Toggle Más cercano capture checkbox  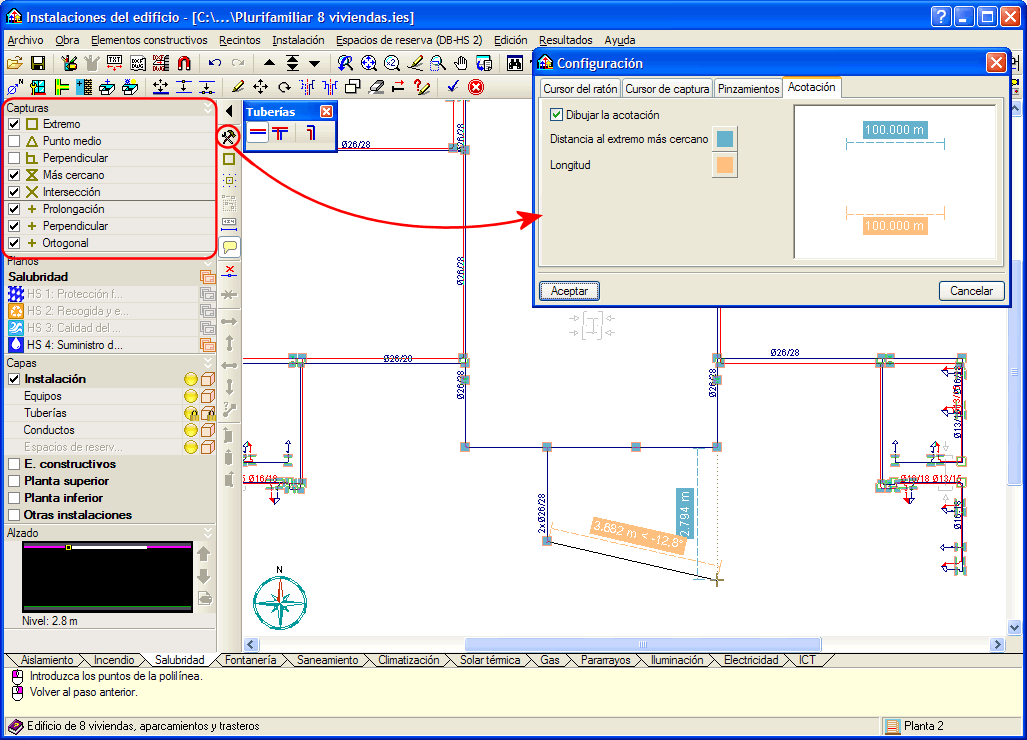[14, 175]
